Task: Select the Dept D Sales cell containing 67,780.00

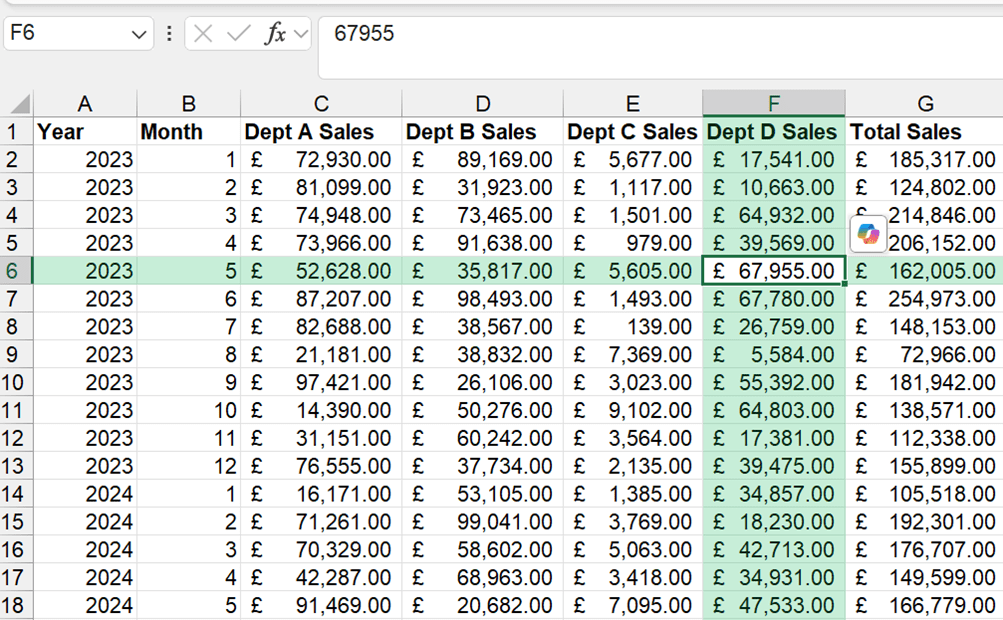Action: pyautogui.click(x=773, y=299)
